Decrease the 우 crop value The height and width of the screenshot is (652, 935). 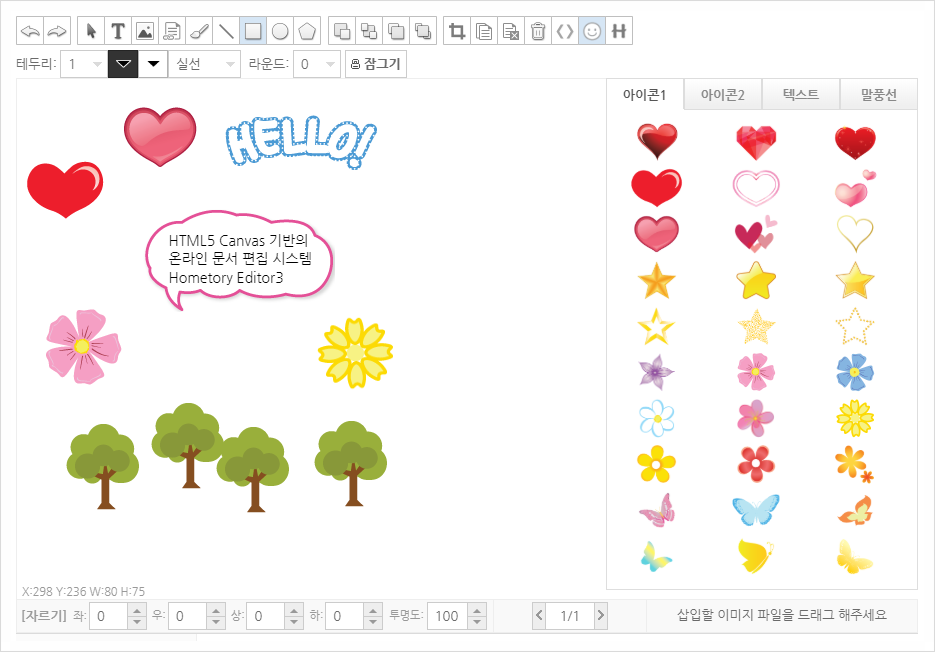coord(215,623)
